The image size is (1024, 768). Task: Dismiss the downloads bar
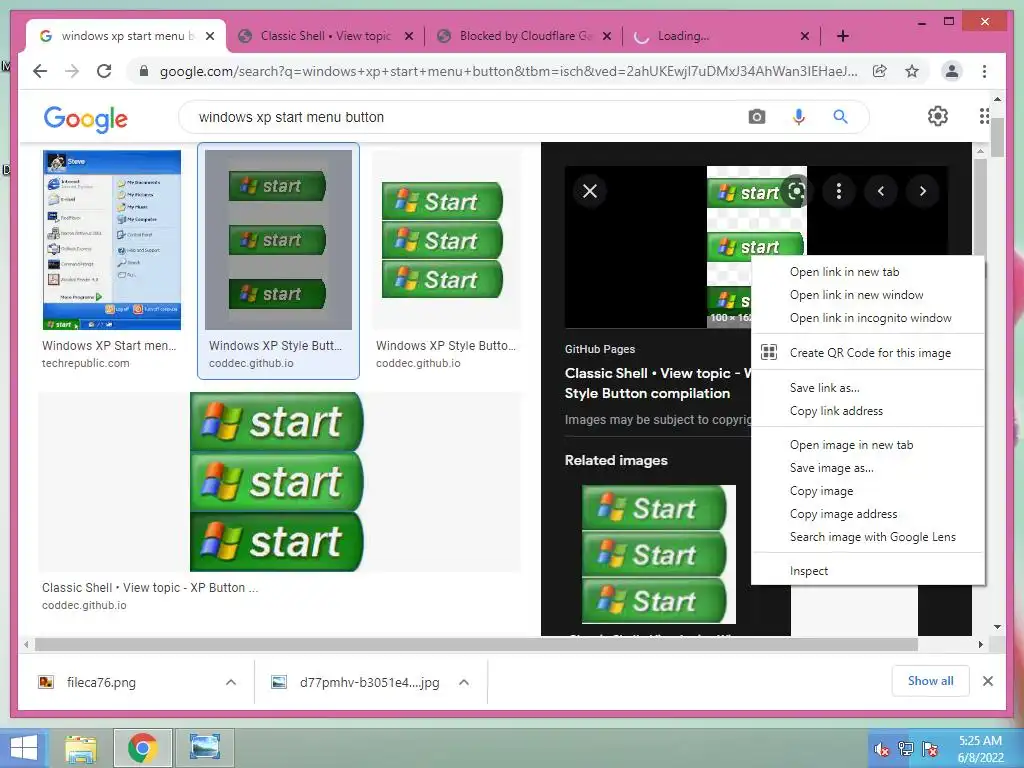[x=987, y=681]
